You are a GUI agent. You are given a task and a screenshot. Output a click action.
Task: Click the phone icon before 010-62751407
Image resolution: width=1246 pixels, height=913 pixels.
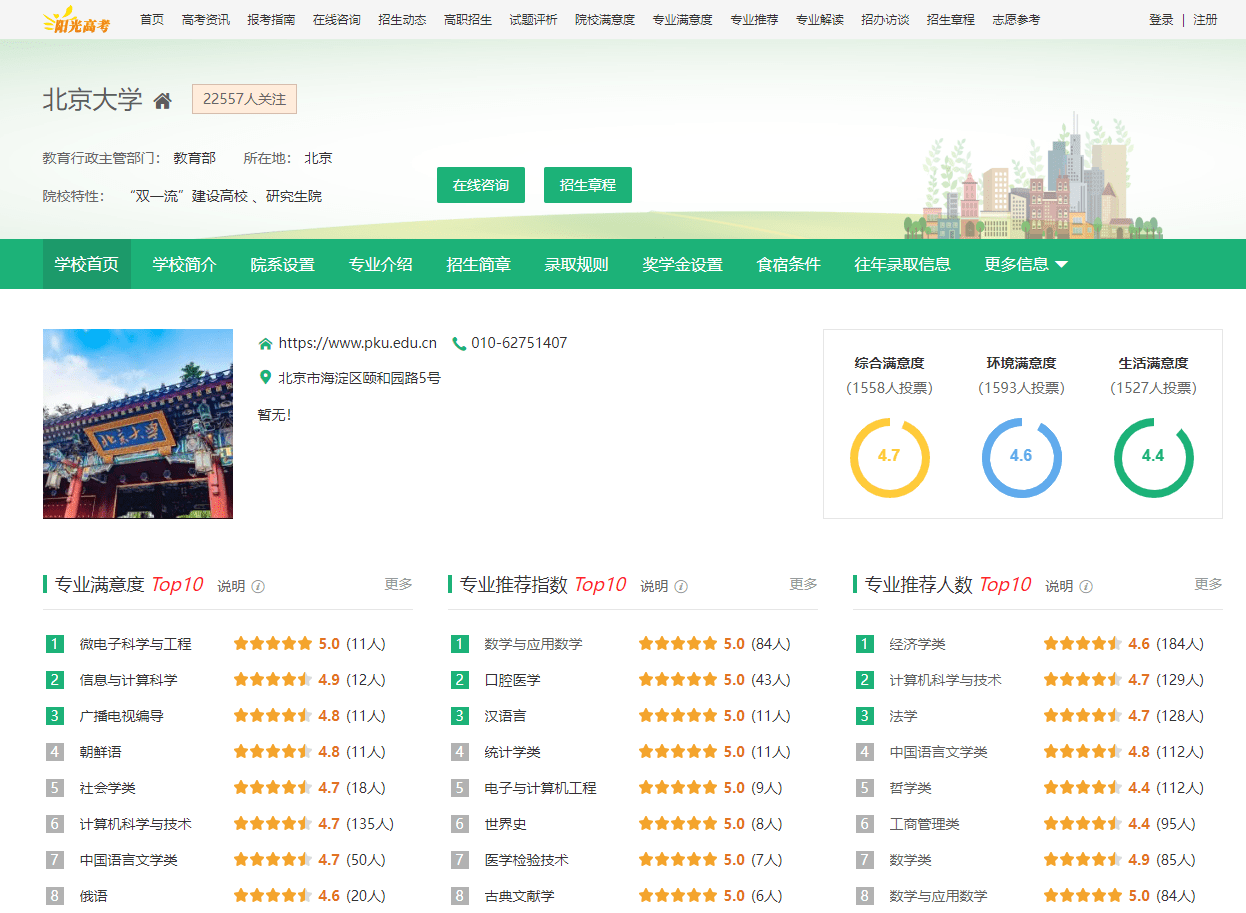459,344
